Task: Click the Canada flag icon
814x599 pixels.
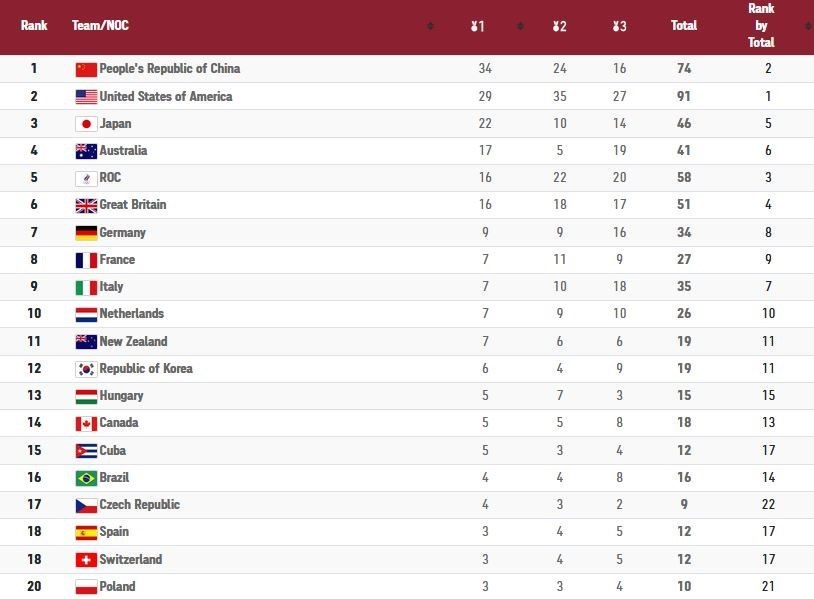Action: (86, 423)
